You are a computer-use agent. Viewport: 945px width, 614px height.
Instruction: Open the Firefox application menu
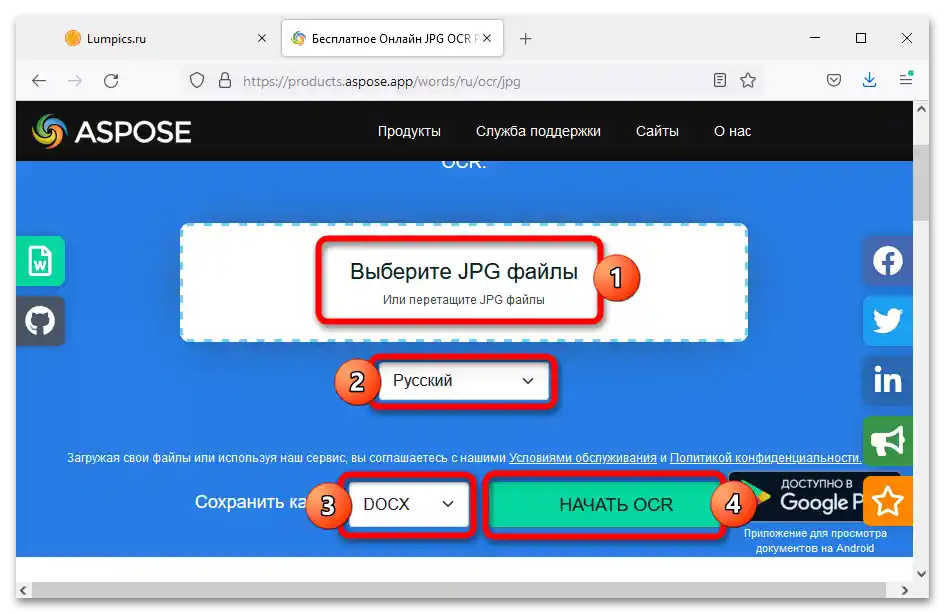[906, 79]
